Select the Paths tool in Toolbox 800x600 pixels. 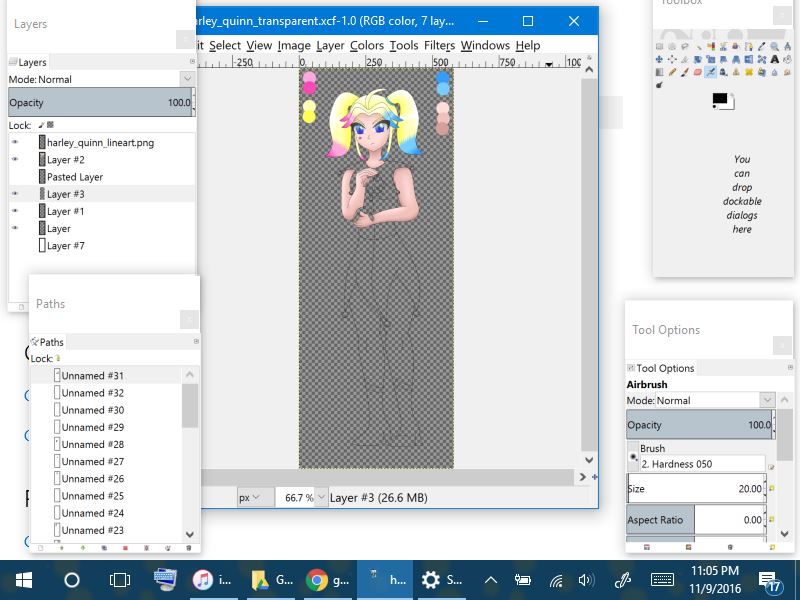tap(749, 46)
